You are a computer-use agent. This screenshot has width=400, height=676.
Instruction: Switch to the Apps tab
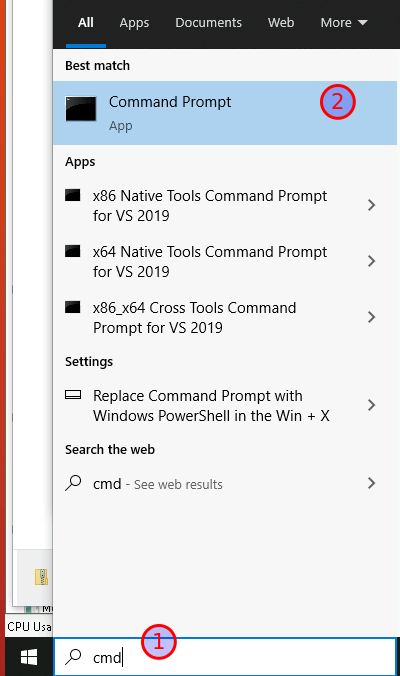tap(134, 23)
